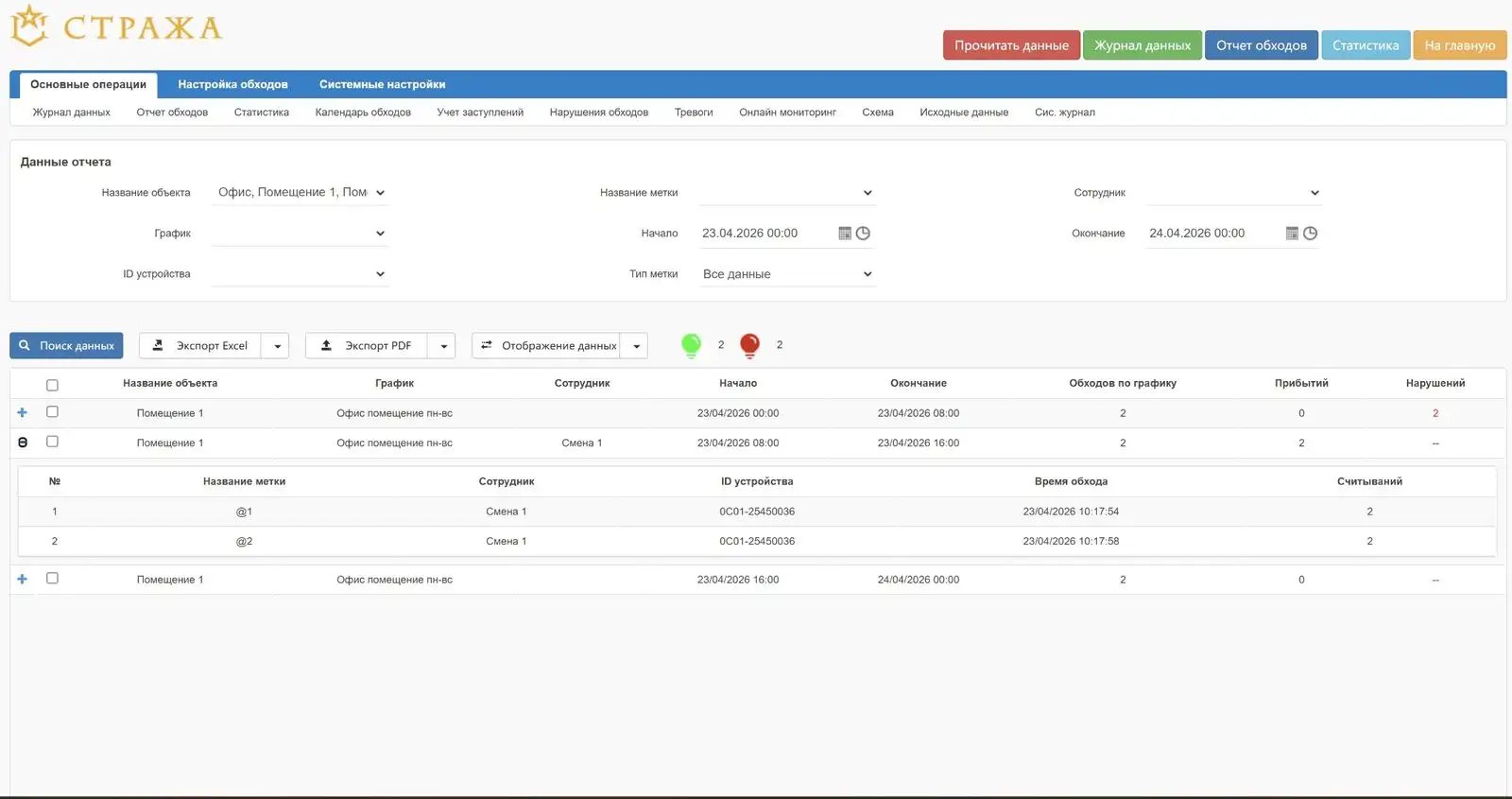Click into the Окончание date input field
Screen dimensions: 1512x799
pyautogui.click(x=1212, y=234)
